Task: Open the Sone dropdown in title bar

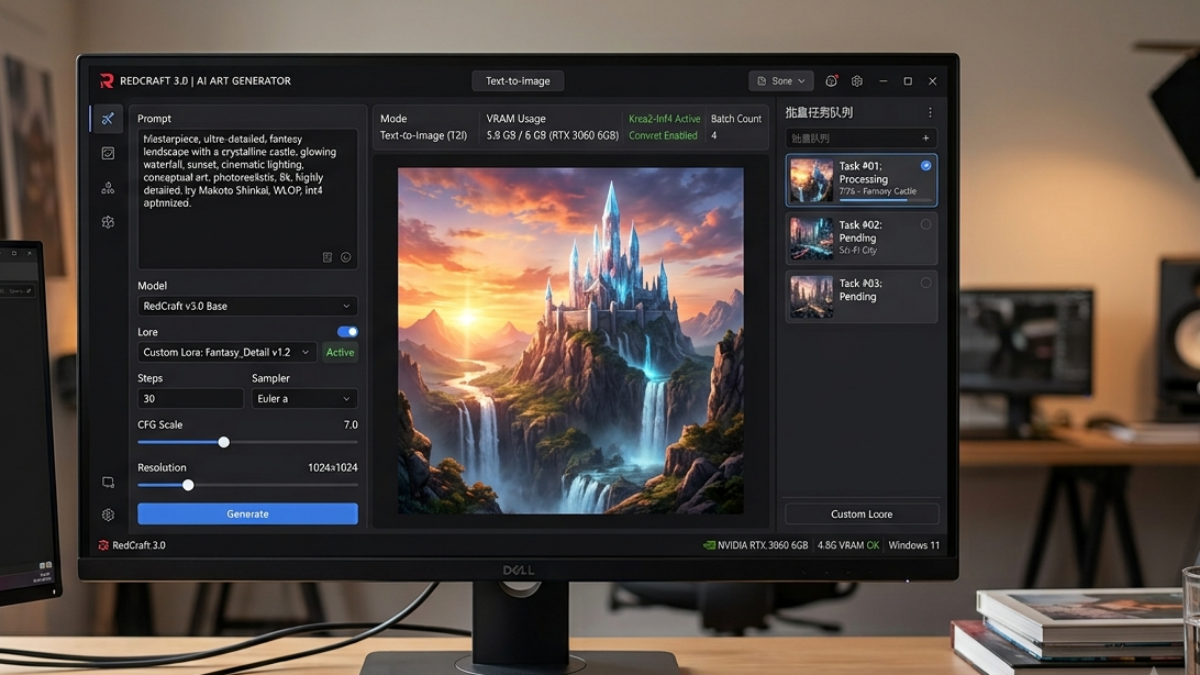Action: point(781,81)
